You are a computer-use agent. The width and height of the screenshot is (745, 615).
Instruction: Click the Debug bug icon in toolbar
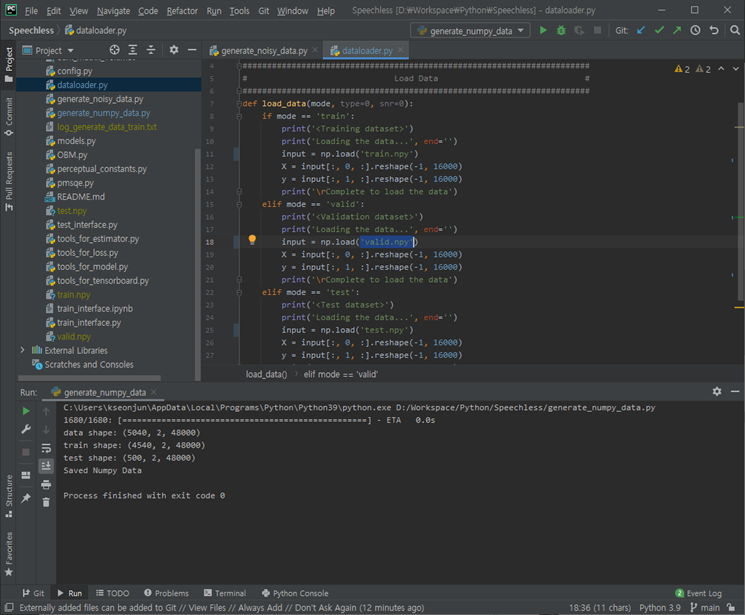point(561,30)
